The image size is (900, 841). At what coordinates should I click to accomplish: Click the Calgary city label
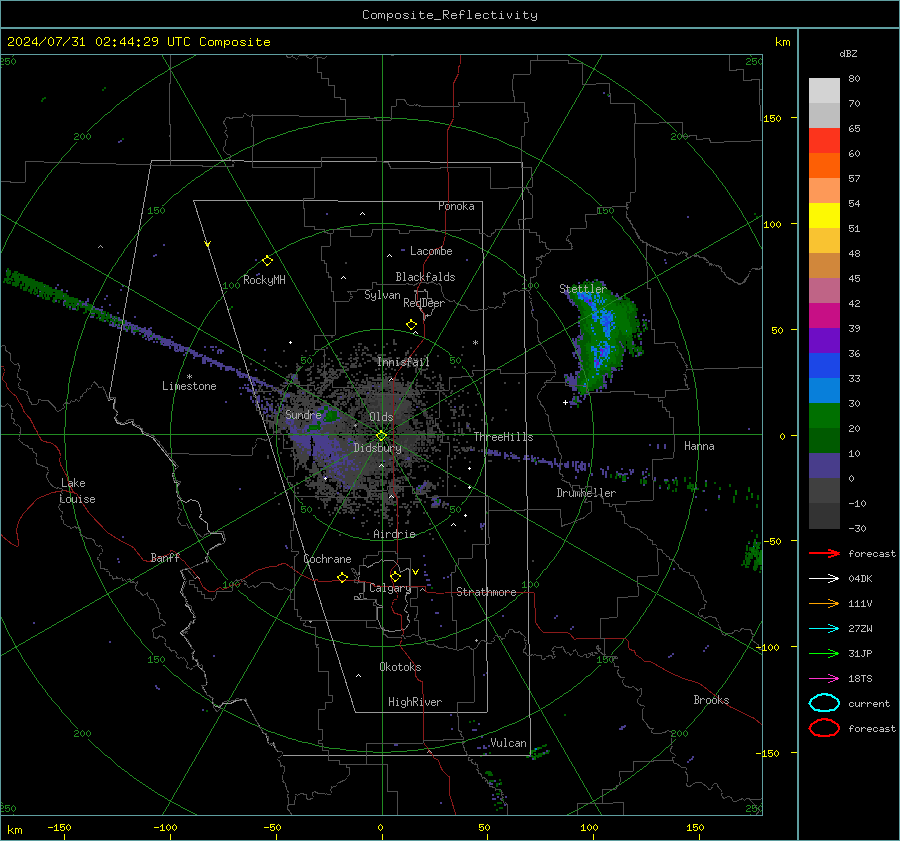pos(390,588)
